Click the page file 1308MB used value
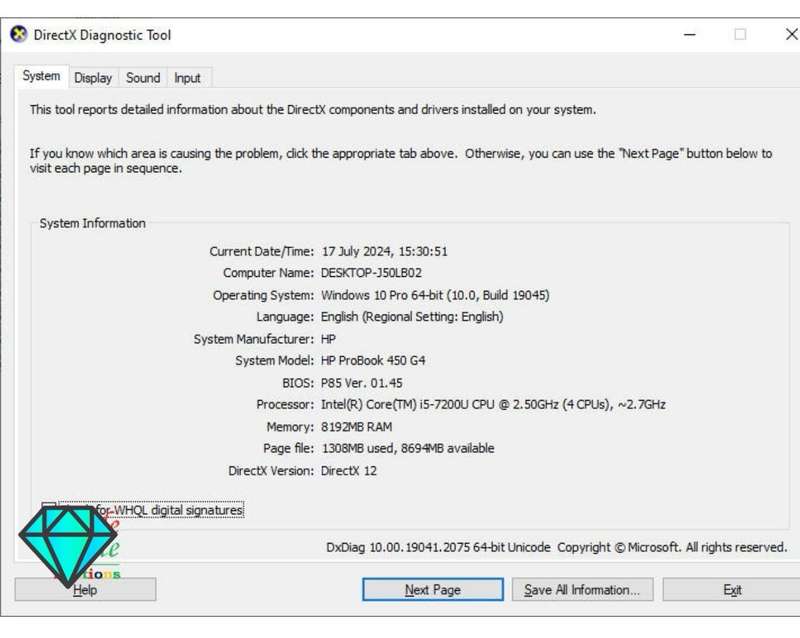The width and height of the screenshot is (800, 638). 408,448
